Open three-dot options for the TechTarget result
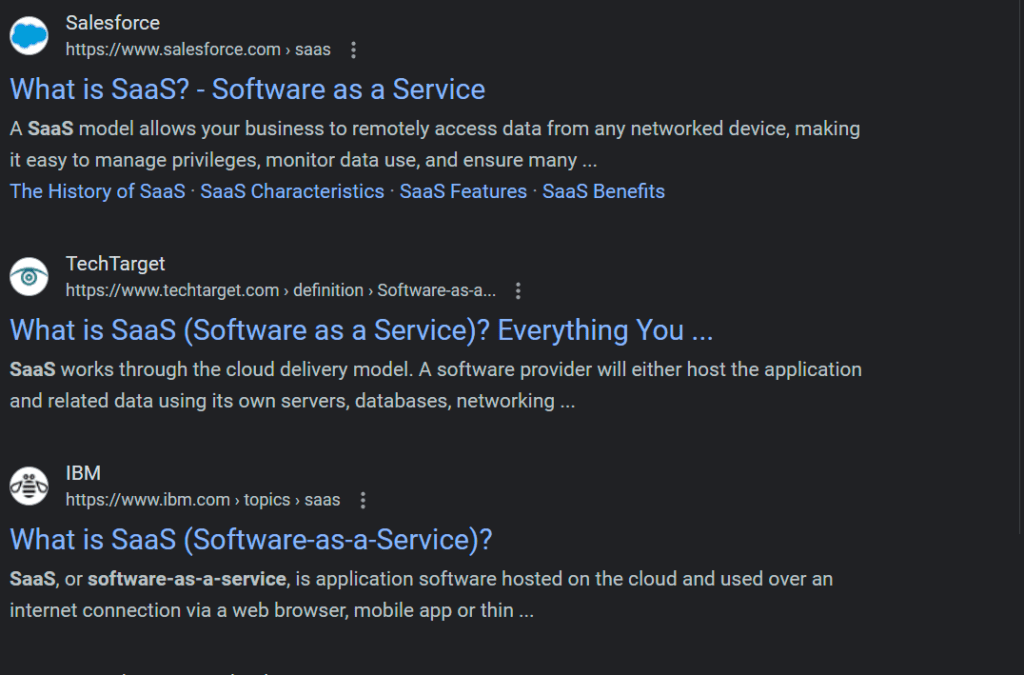The height and width of the screenshot is (675, 1024). coord(518,291)
